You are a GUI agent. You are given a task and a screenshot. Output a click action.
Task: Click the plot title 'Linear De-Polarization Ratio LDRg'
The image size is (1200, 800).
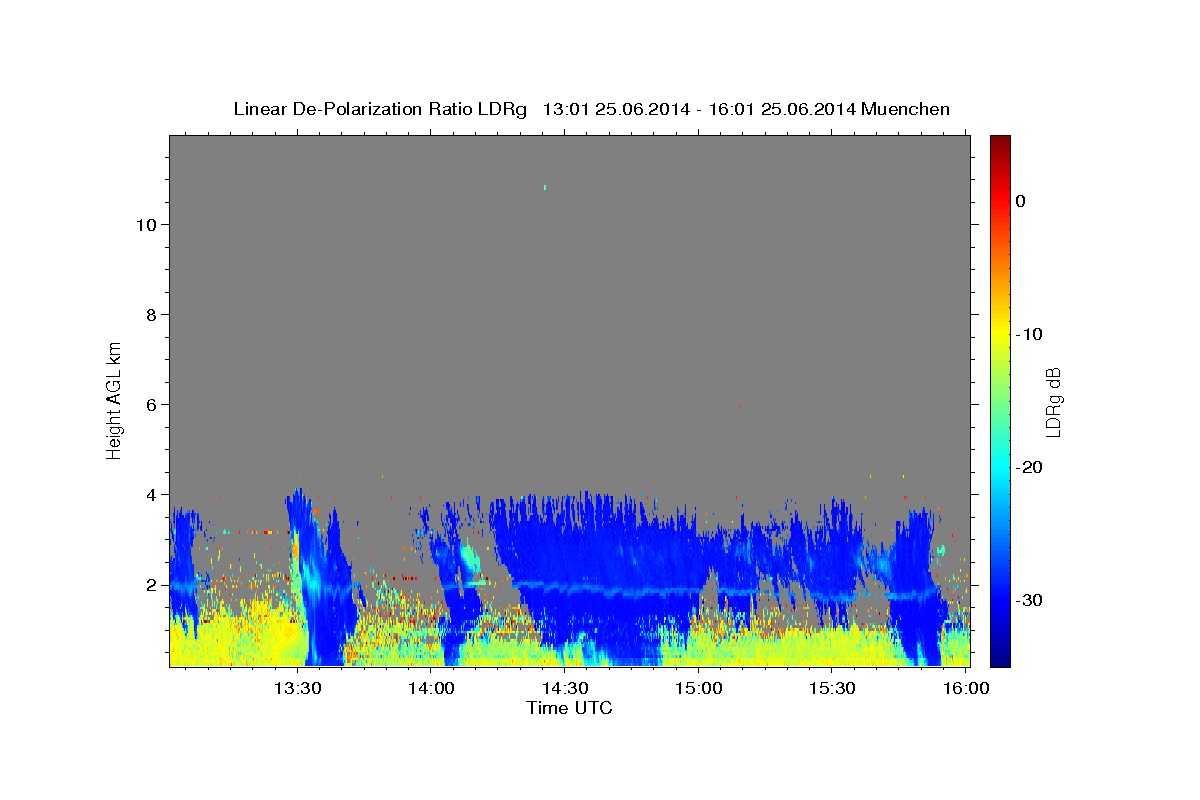(x=380, y=109)
